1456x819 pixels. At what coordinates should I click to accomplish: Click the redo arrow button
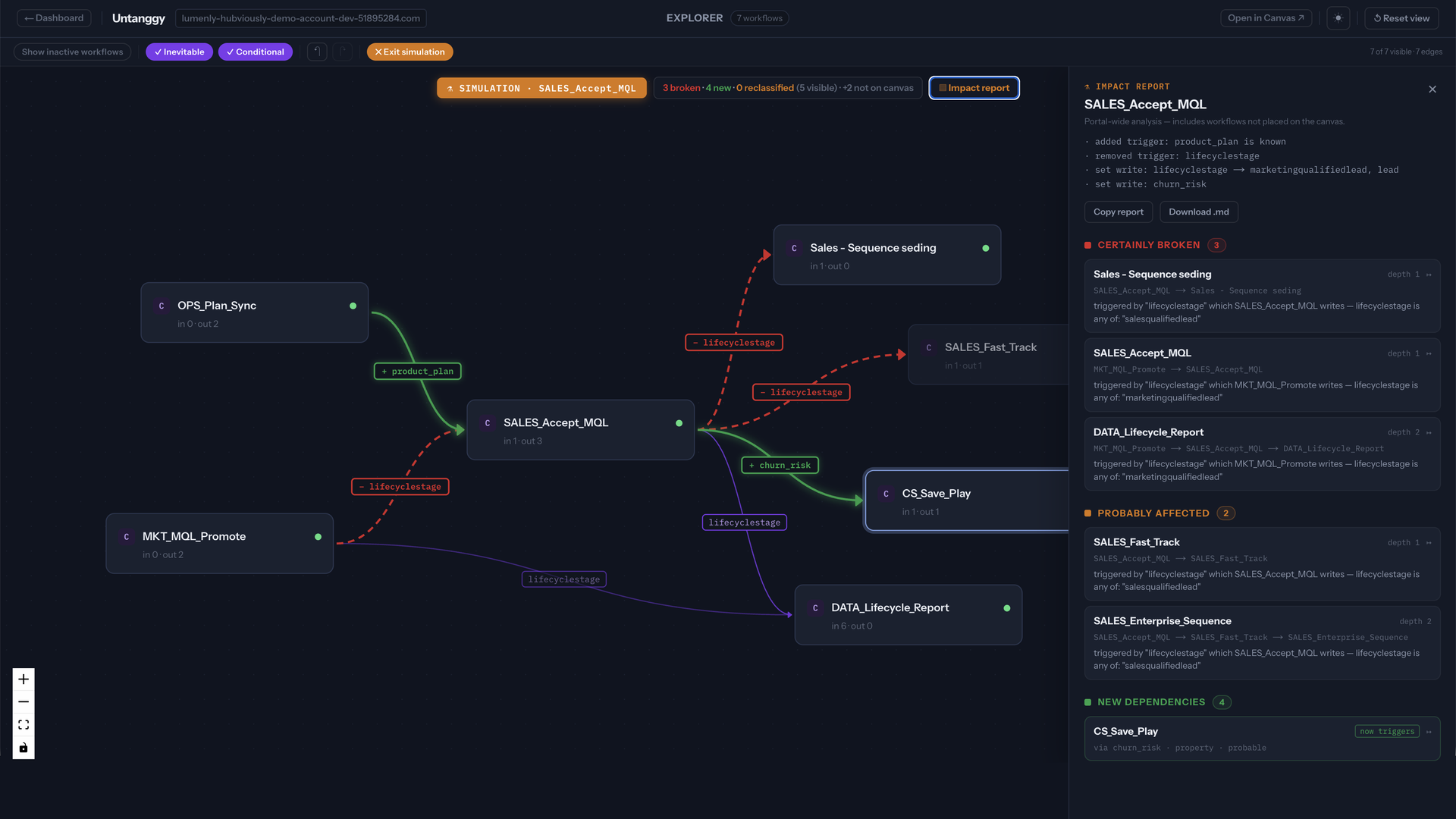[x=343, y=52]
